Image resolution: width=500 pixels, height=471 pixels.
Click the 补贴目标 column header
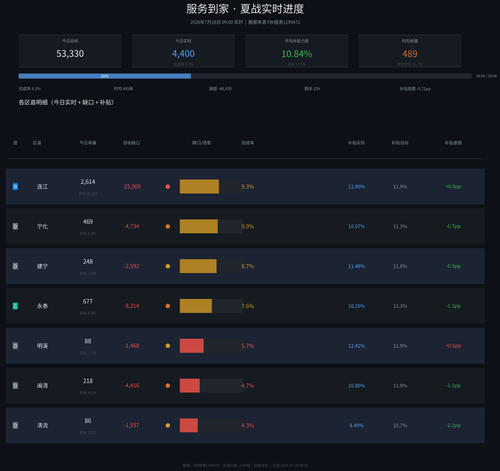pyautogui.click(x=400, y=143)
